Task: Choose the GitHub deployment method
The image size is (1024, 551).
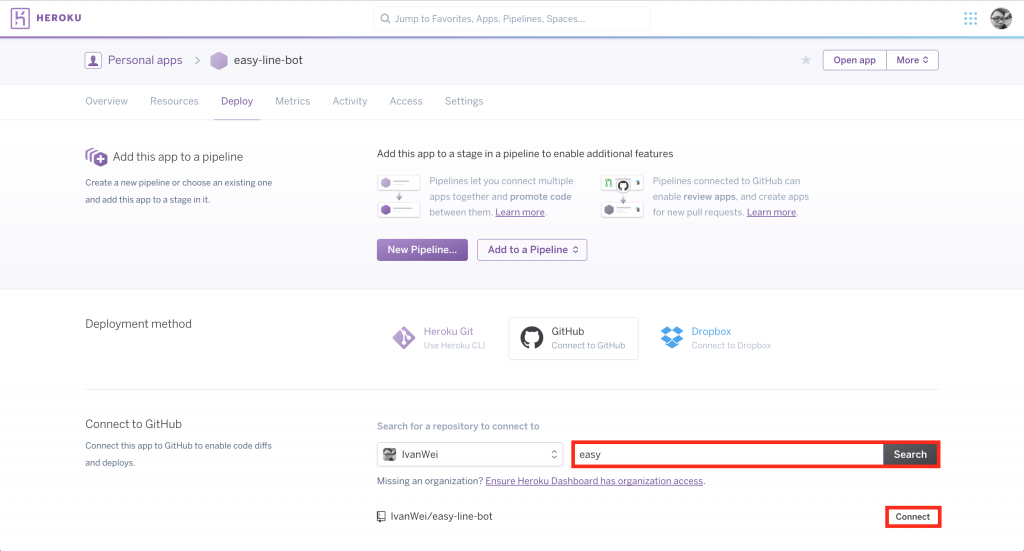Action: coord(573,338)
